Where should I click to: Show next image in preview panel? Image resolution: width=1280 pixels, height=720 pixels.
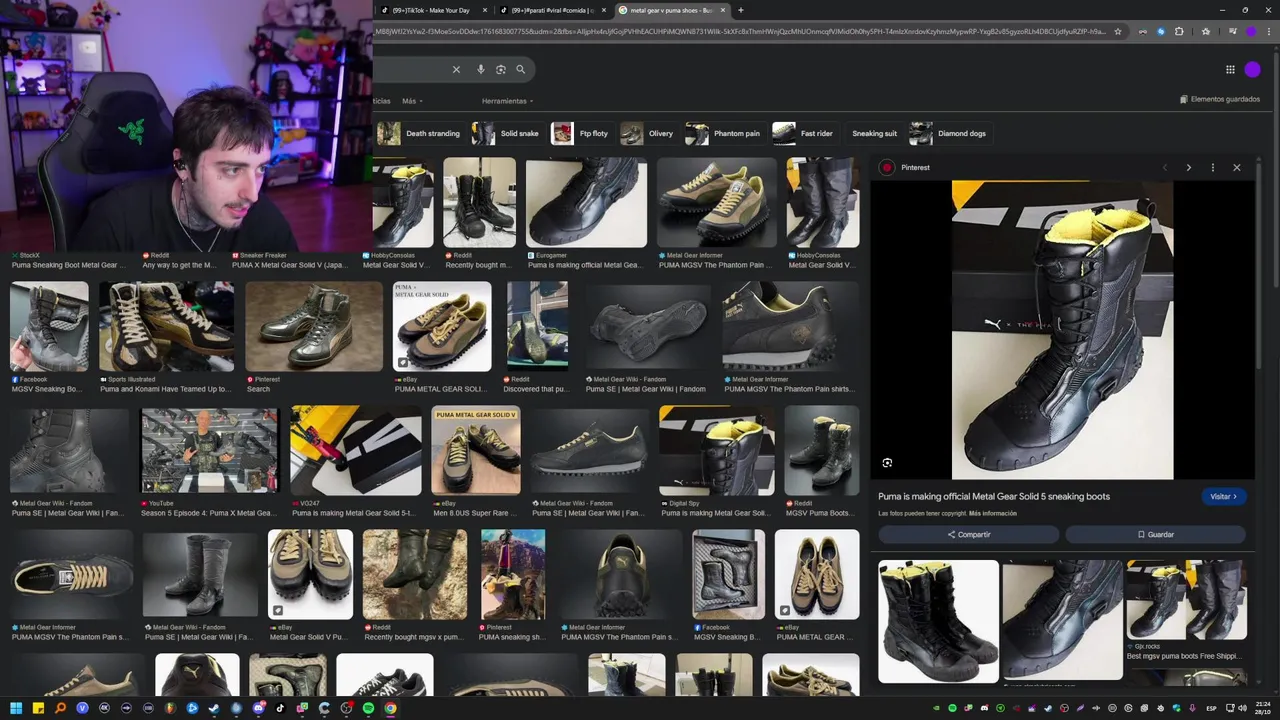coord(1188,167)
